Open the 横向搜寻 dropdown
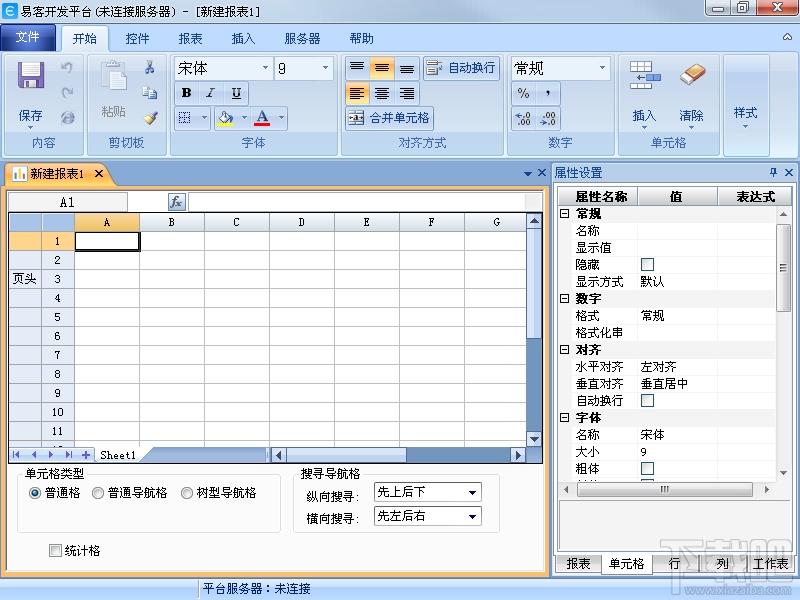This screenshot has height=600, width=800. click(x=472, y=516)
